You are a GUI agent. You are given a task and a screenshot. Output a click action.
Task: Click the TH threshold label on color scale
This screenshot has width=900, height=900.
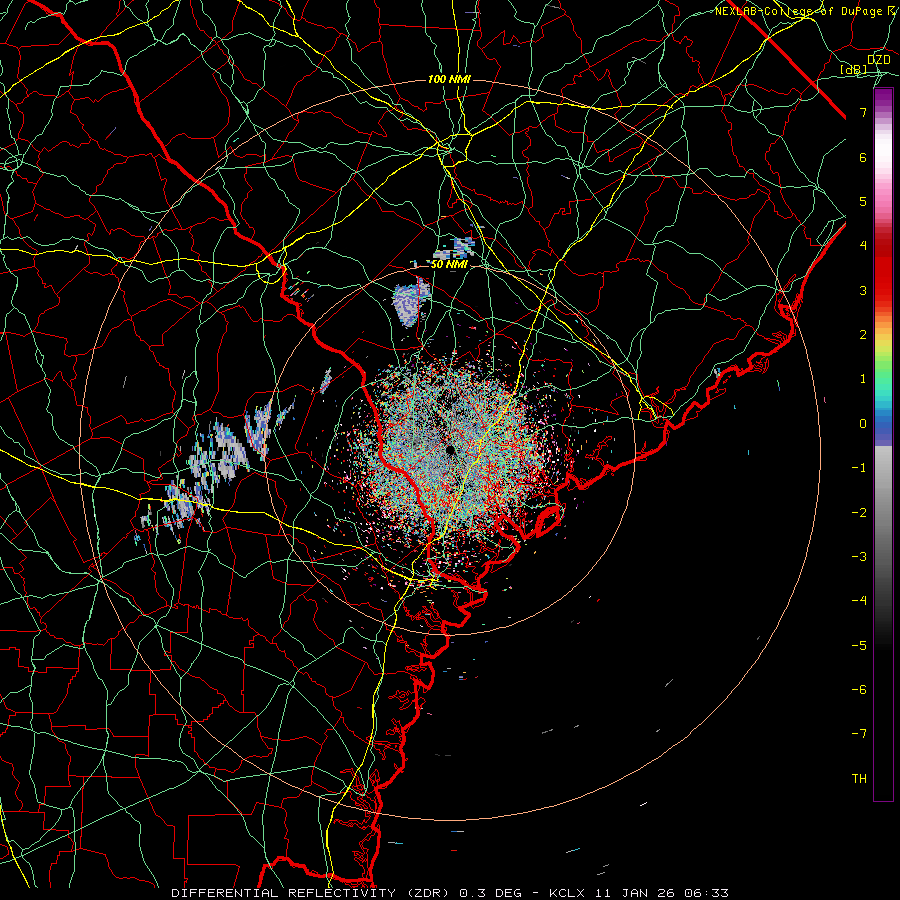pos(859,779)
